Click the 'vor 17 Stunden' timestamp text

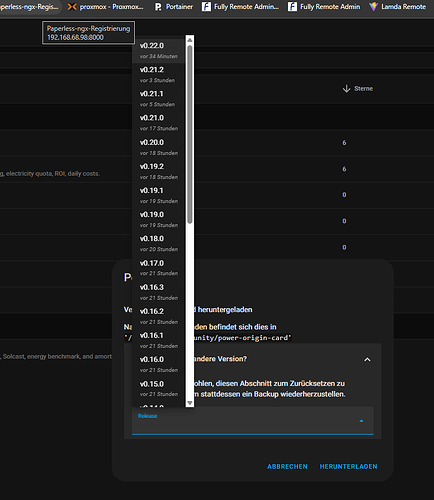[159, 128]
